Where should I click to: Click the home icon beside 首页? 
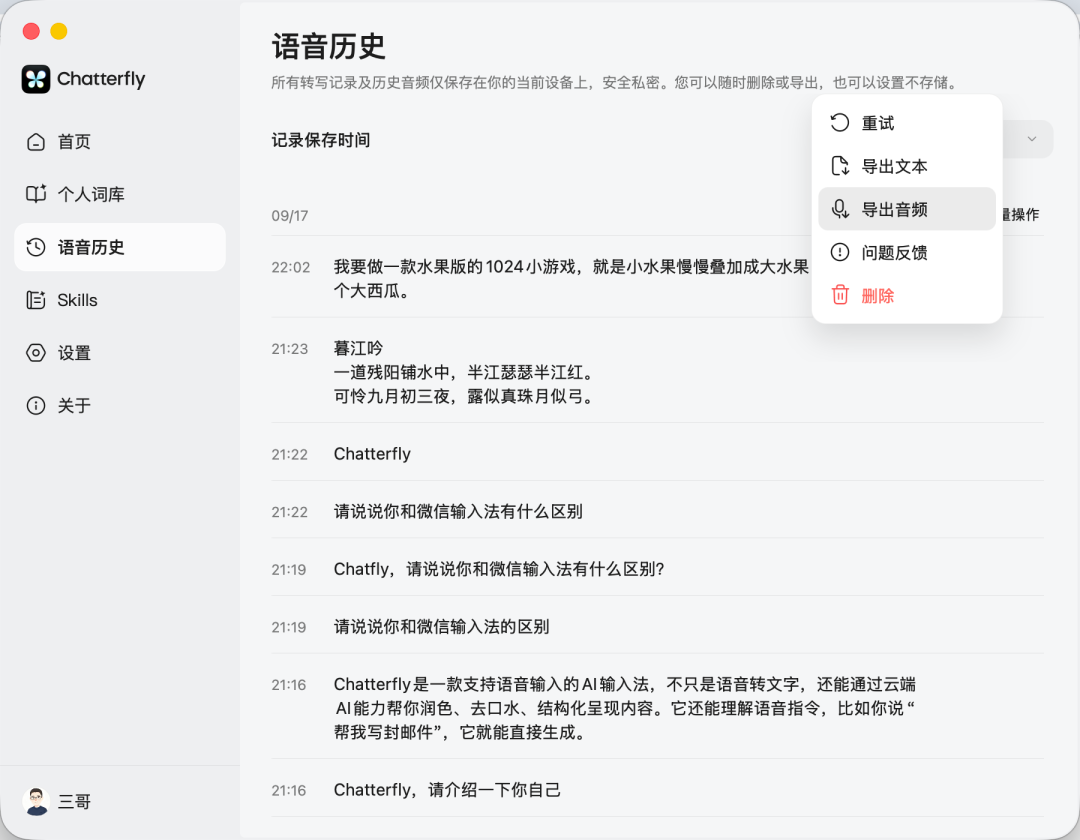tap(36, 142)
